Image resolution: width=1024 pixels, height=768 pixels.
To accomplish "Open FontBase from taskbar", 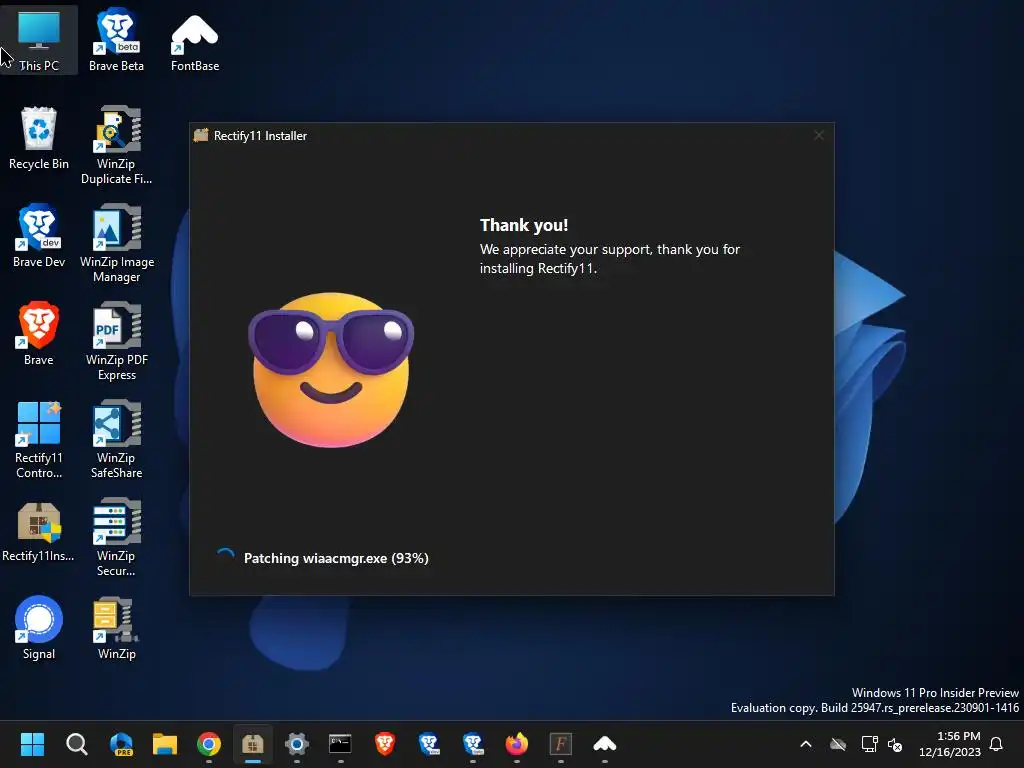I will coord(605,744).
